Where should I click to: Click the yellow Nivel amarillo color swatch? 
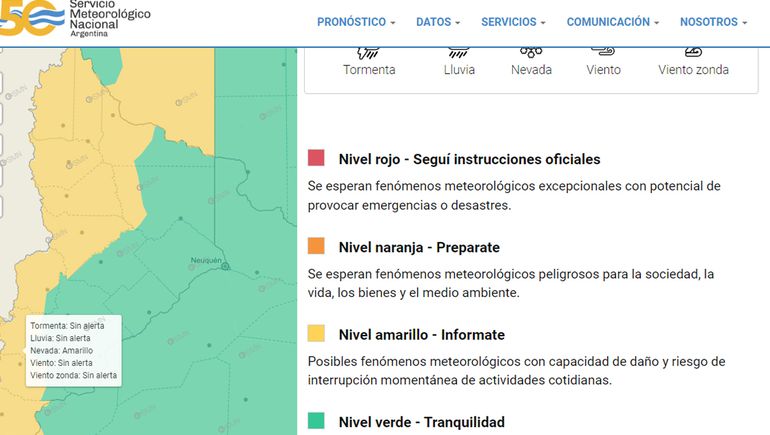coord(316,333)
